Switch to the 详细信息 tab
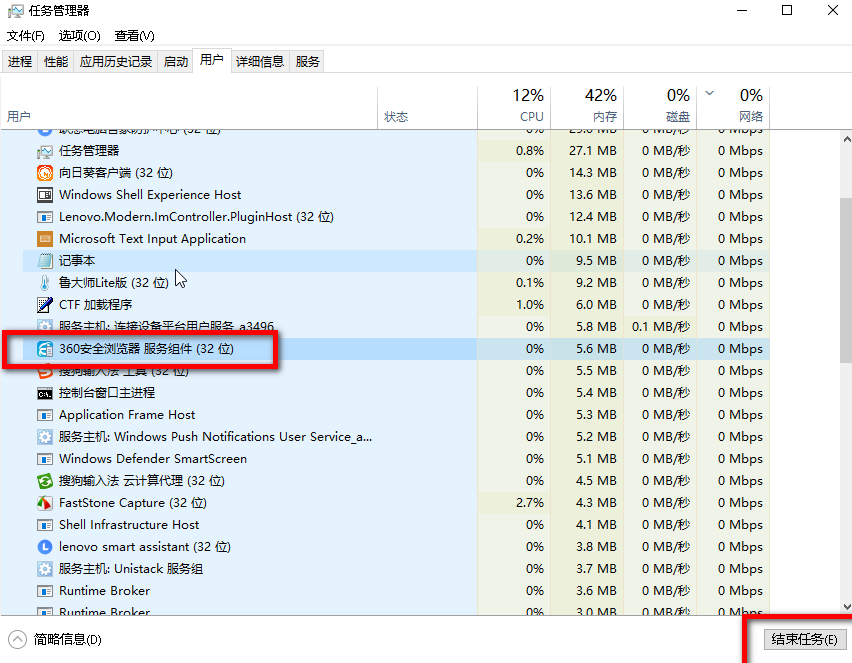Image resolution: width=852 pixels, height=663 pixels. click(x=260, y=61)
